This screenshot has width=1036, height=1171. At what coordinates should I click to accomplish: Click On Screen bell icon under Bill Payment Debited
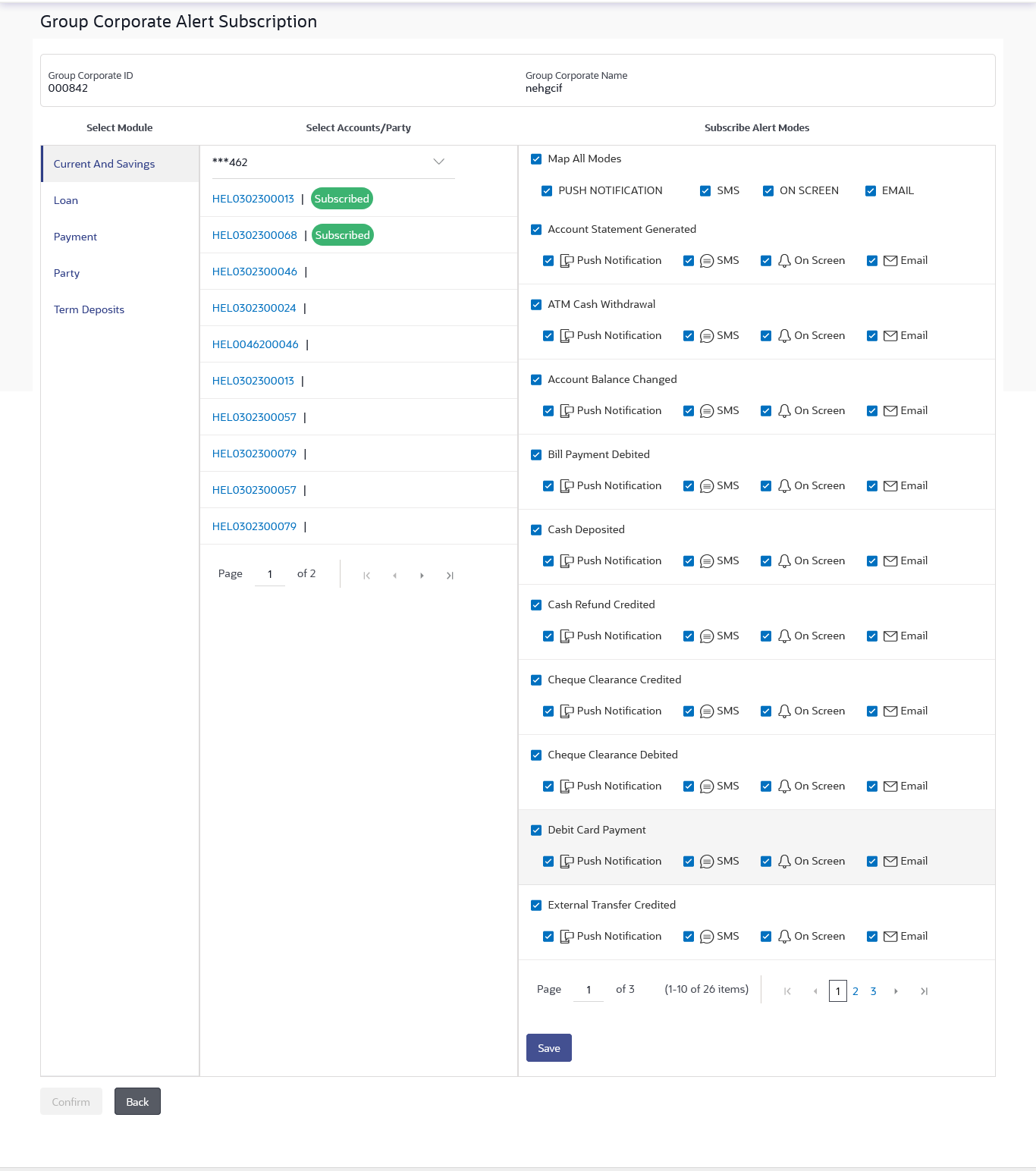(785, 486)
